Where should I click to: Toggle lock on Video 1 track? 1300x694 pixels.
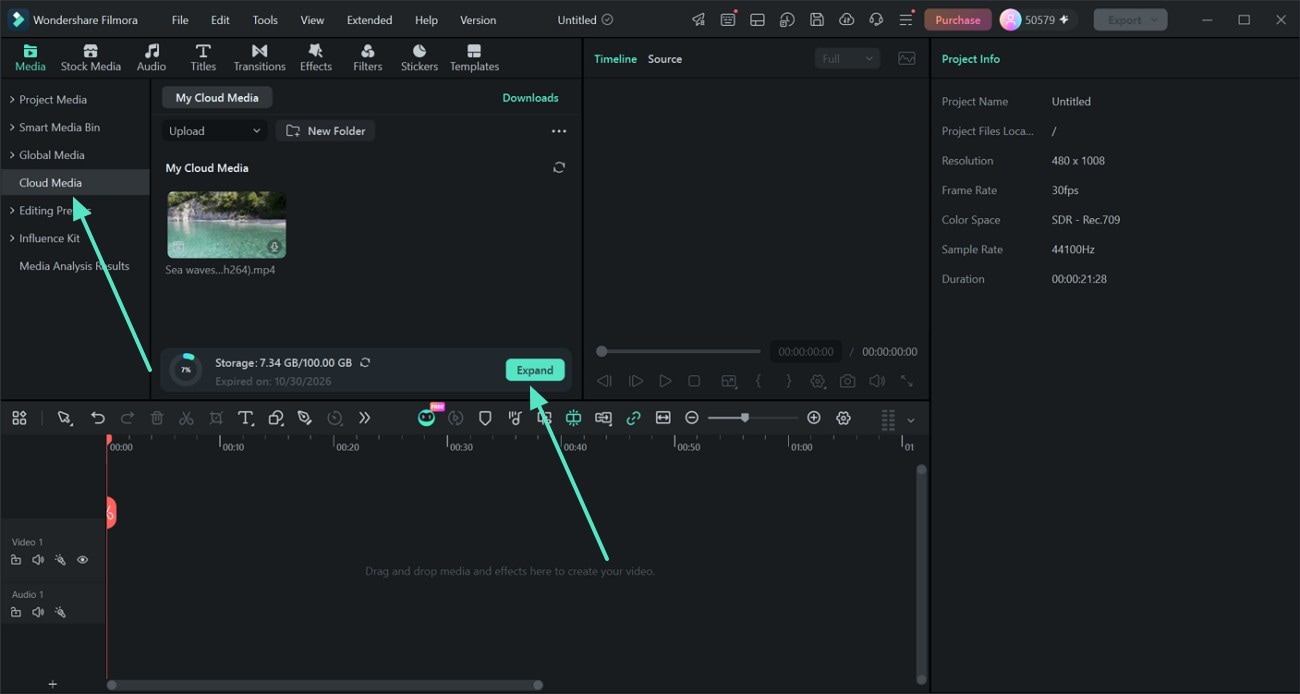(x=16, y=560)
